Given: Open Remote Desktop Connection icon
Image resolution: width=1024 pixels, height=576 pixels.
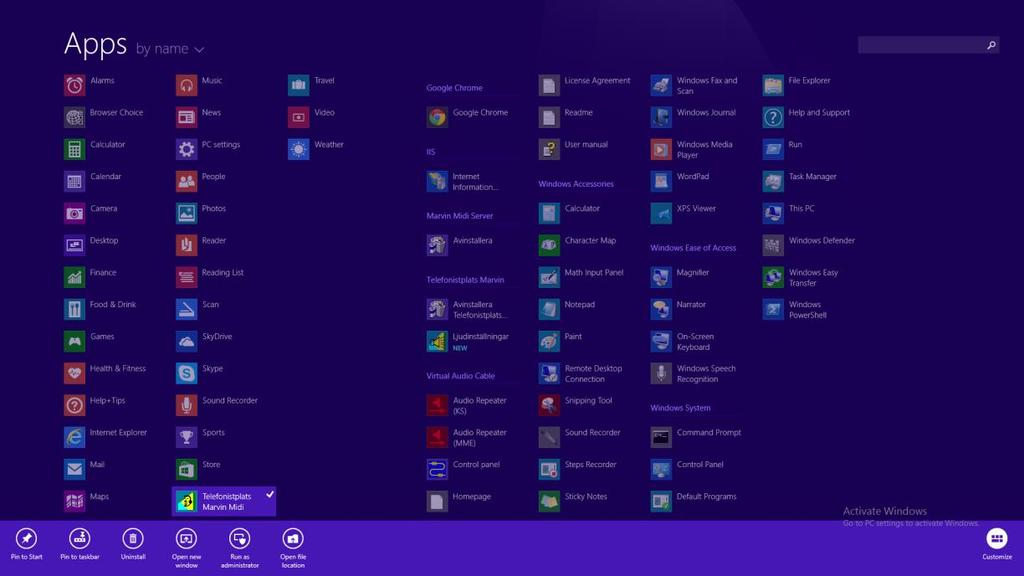Looking at the screenshot, I should (549, 373).
